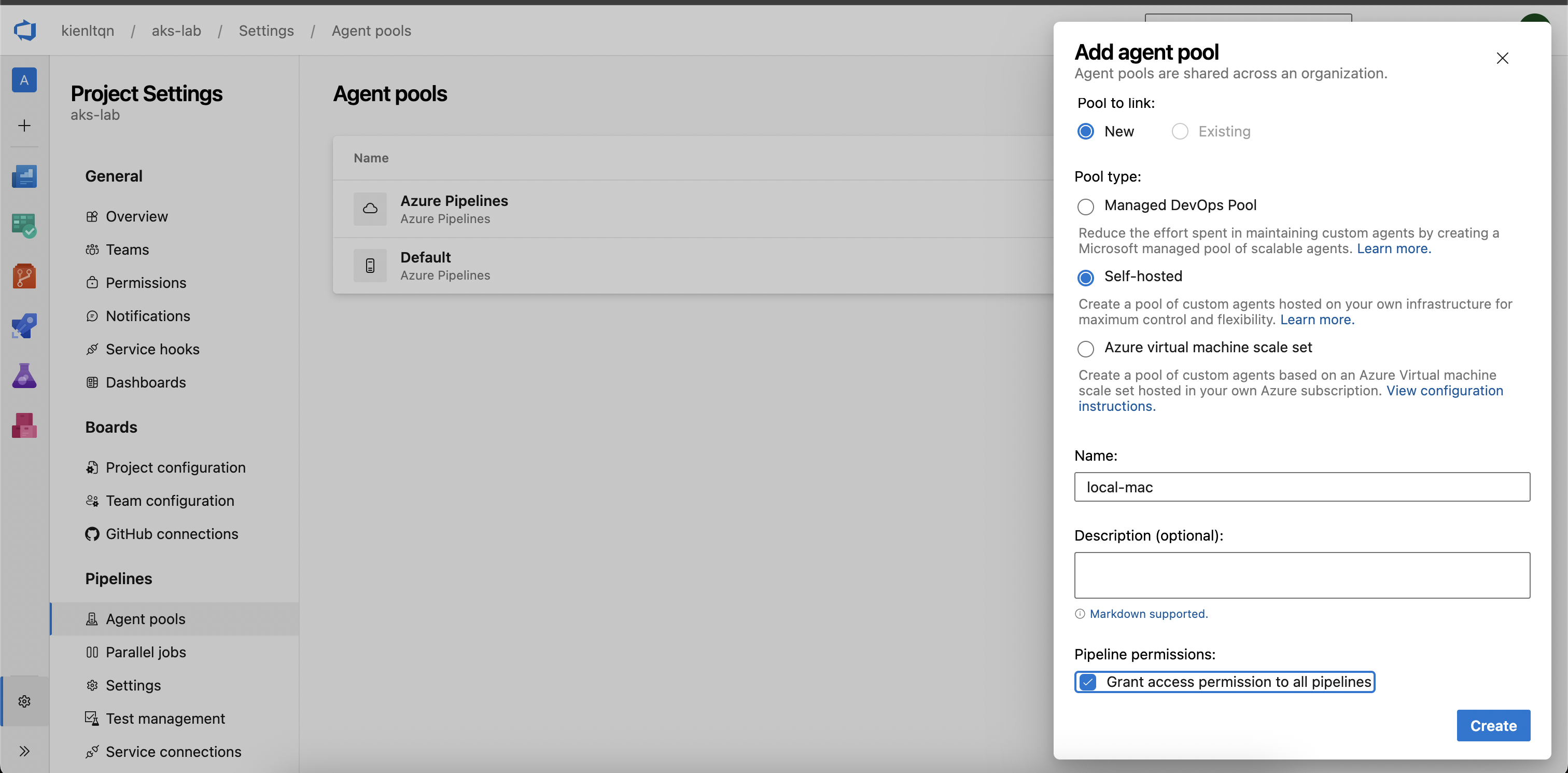Select Agent pools in Pipelines section
Image resolution: width=1568 pixels, height=773 pixels.
[x=174, y=619]
